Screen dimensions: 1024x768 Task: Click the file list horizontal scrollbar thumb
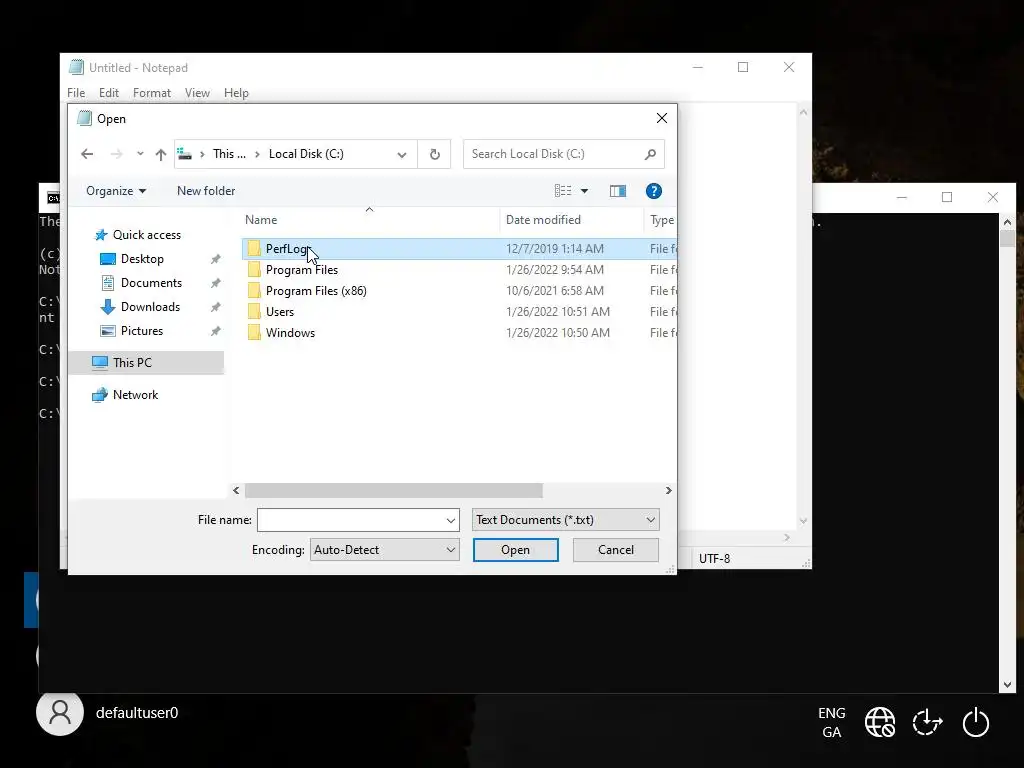[393, 490]
